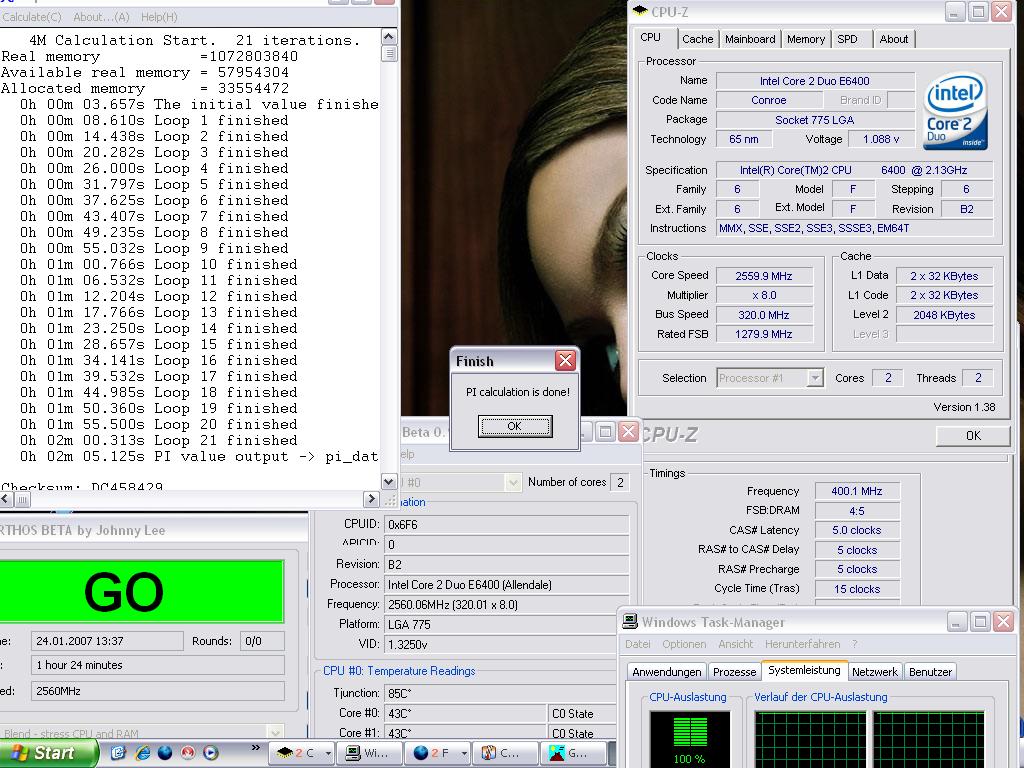
Task: Switch to the SPD tab in CPU-Z
Action: point(848,39)
